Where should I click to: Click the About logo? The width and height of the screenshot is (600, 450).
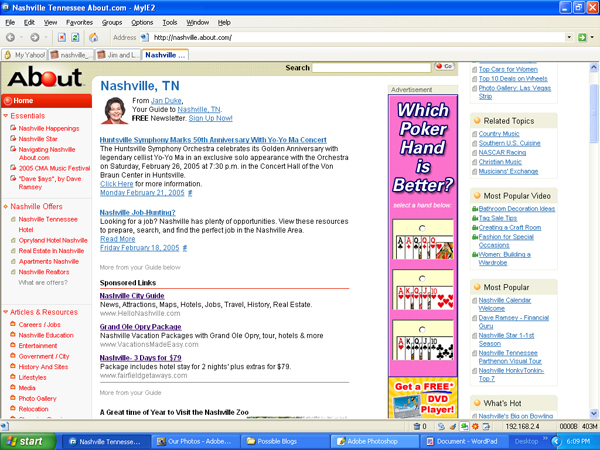click(45, 77)
